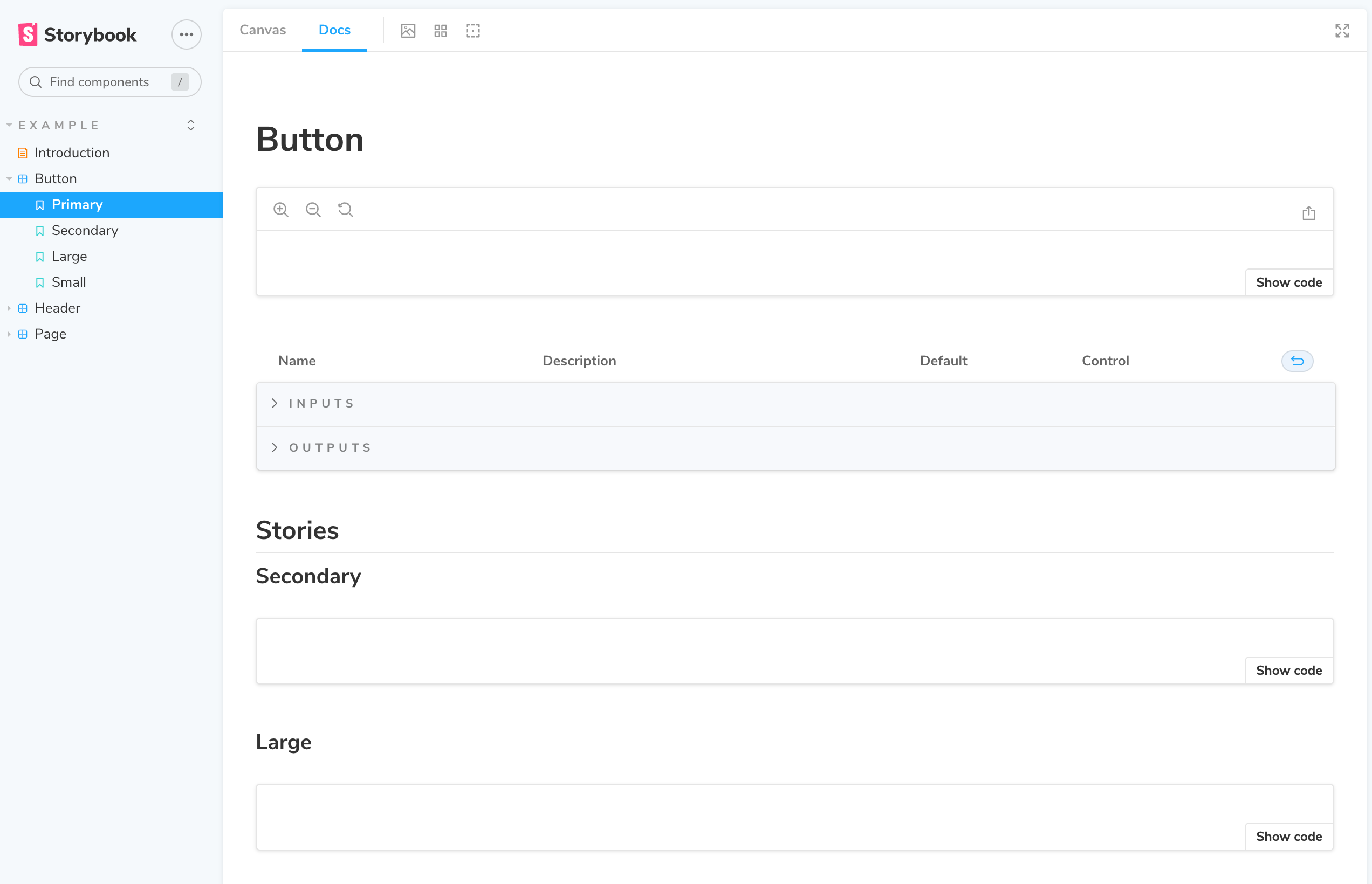Screen dimensions: 1372x884
Task: Click the magnifier icon in component search
Action: point(36,81)
